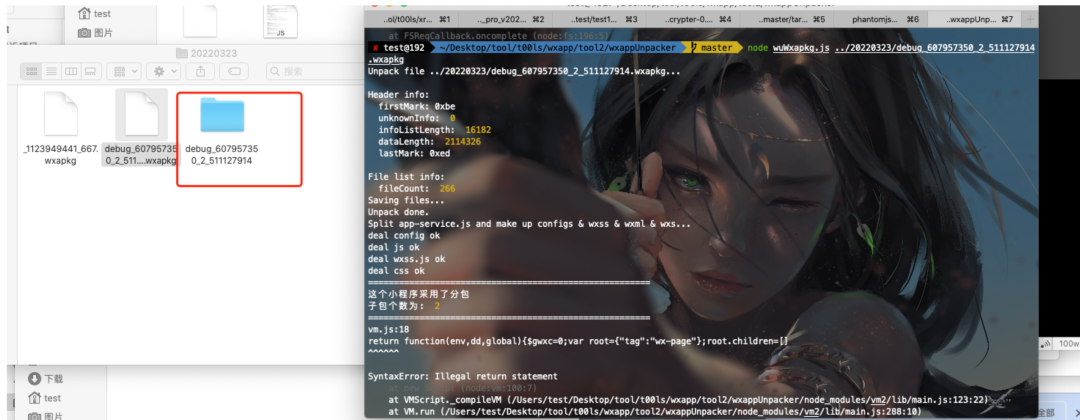1080x420 pixels.
Task: Click the 'vm.js:18' line
Action: point(389,330)
